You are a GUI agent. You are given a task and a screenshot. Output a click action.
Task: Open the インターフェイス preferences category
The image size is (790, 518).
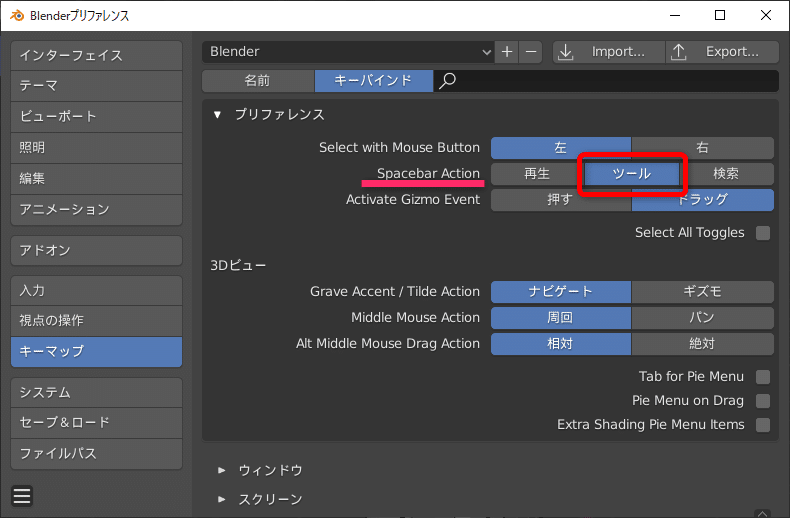click(96, 55)
